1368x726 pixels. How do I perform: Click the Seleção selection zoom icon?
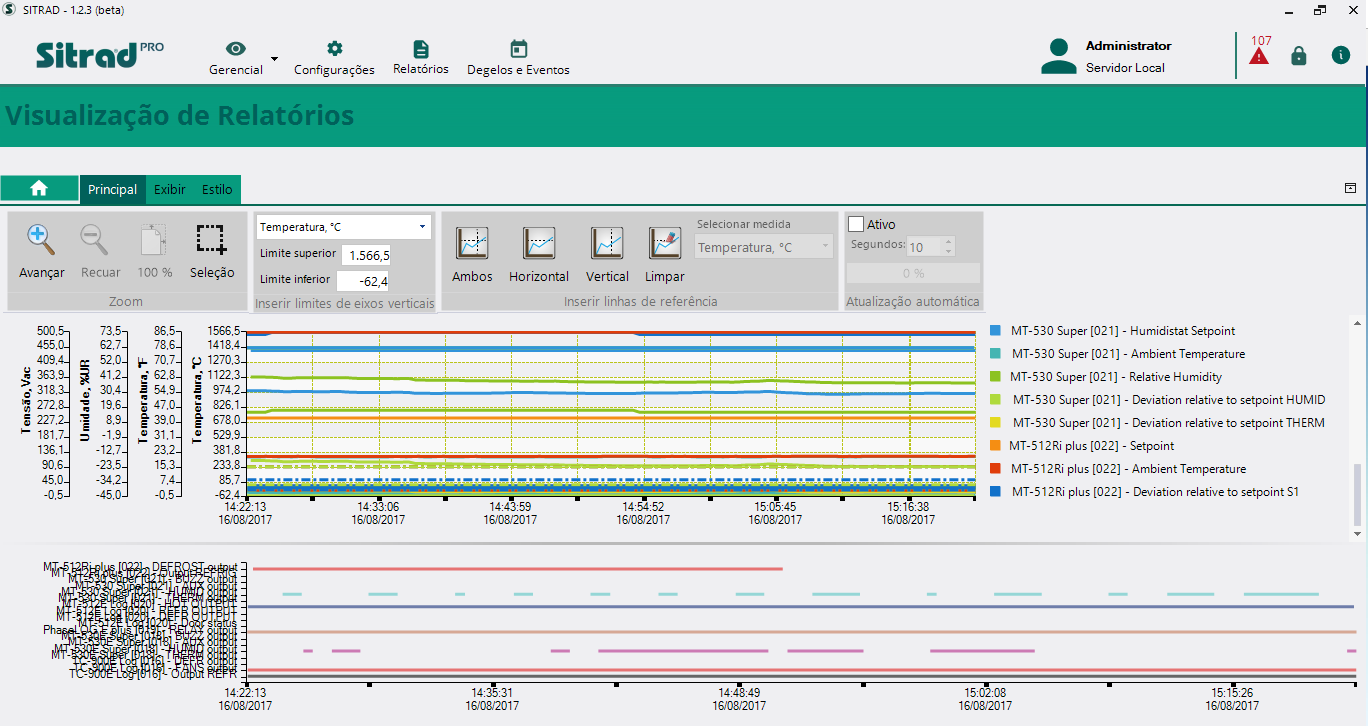pos(211,241)
